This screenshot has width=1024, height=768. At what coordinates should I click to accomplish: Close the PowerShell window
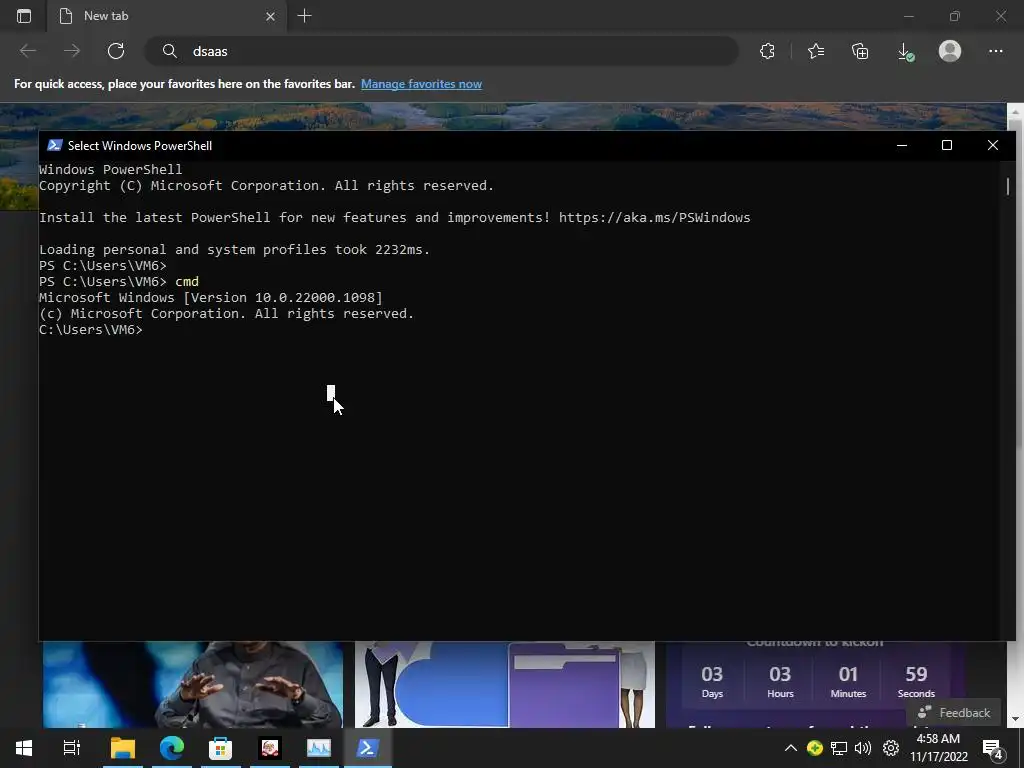[x=993, y=145]
